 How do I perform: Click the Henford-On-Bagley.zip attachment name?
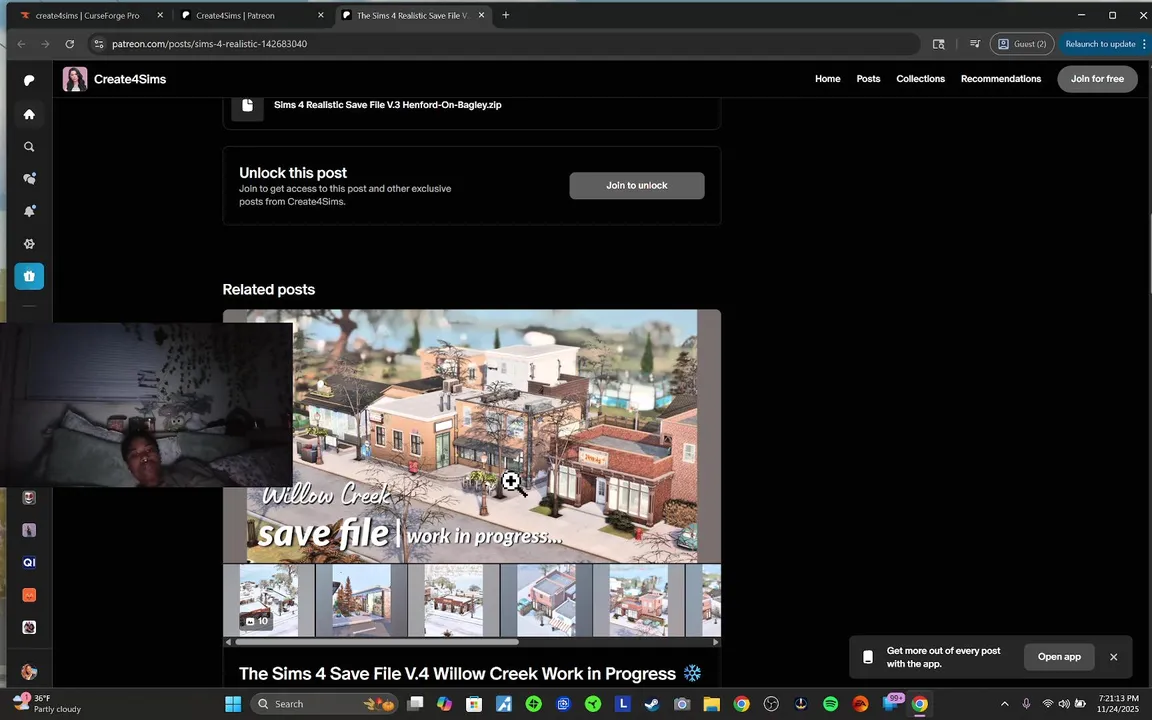click(387, 105)
